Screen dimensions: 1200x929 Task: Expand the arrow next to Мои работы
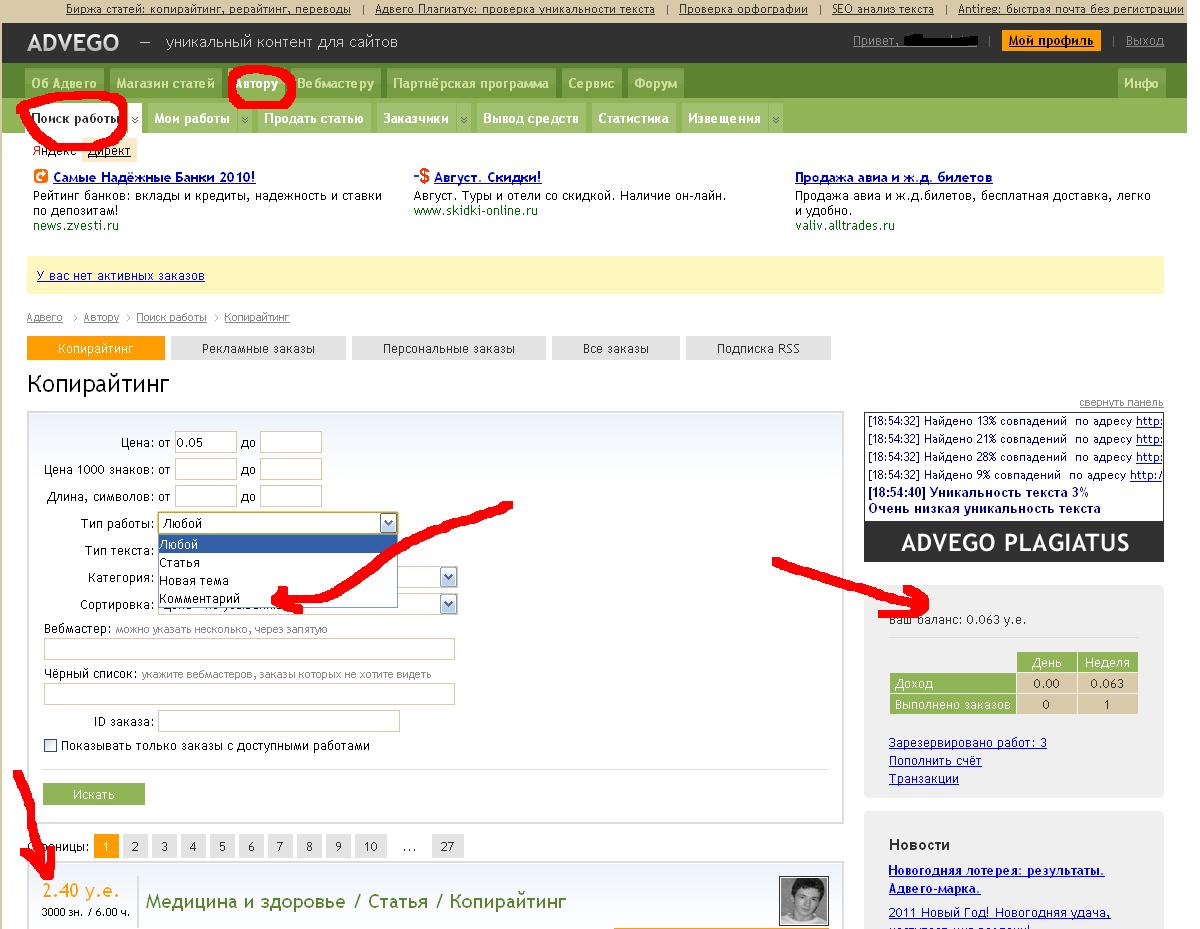(x=244, y=119)
